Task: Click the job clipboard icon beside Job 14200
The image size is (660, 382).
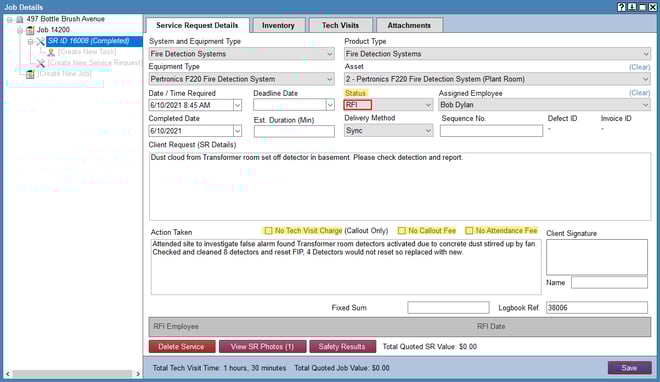Action: coord(30,30)
